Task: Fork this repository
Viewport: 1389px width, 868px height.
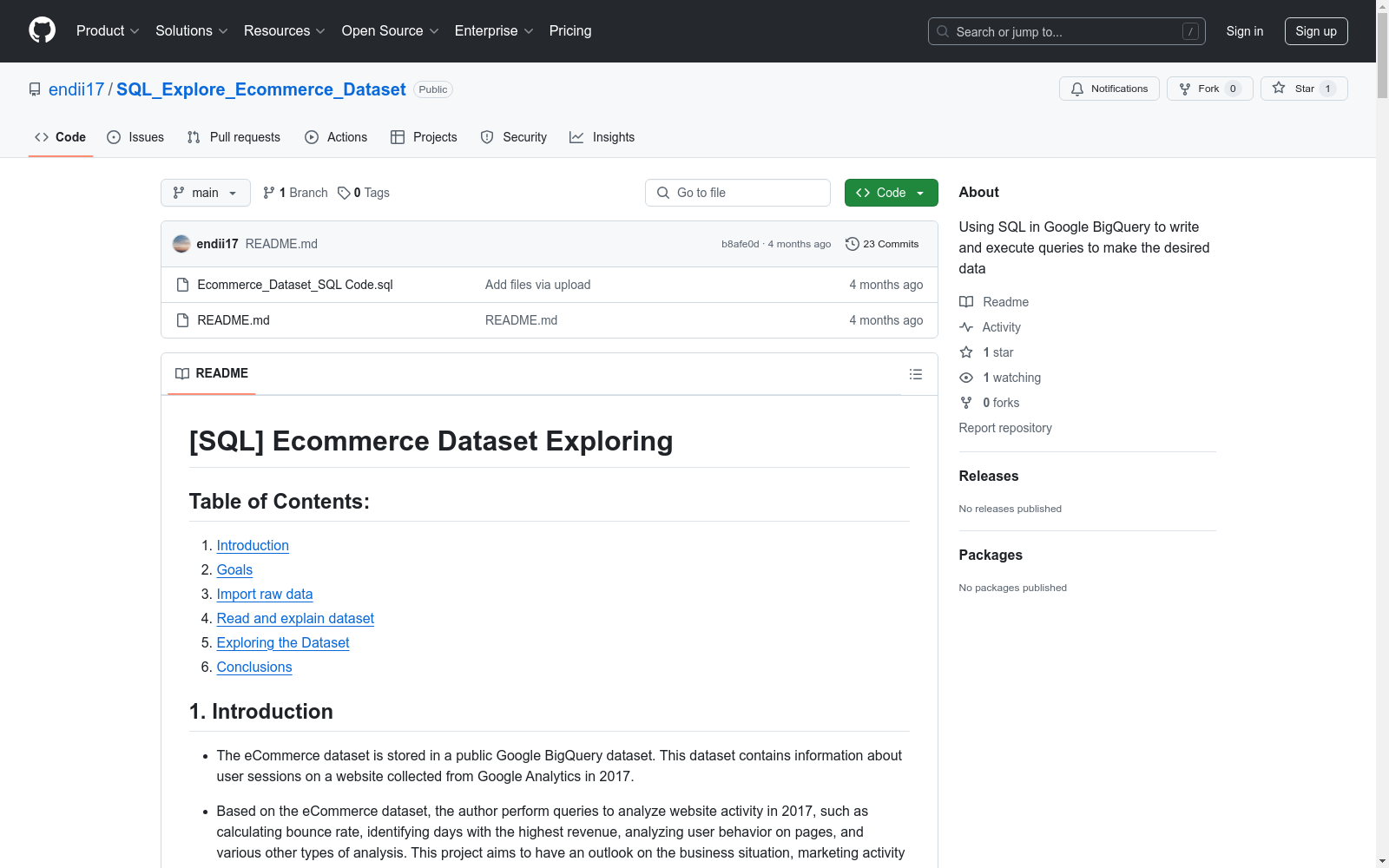Action: (x=1210, y=89)
